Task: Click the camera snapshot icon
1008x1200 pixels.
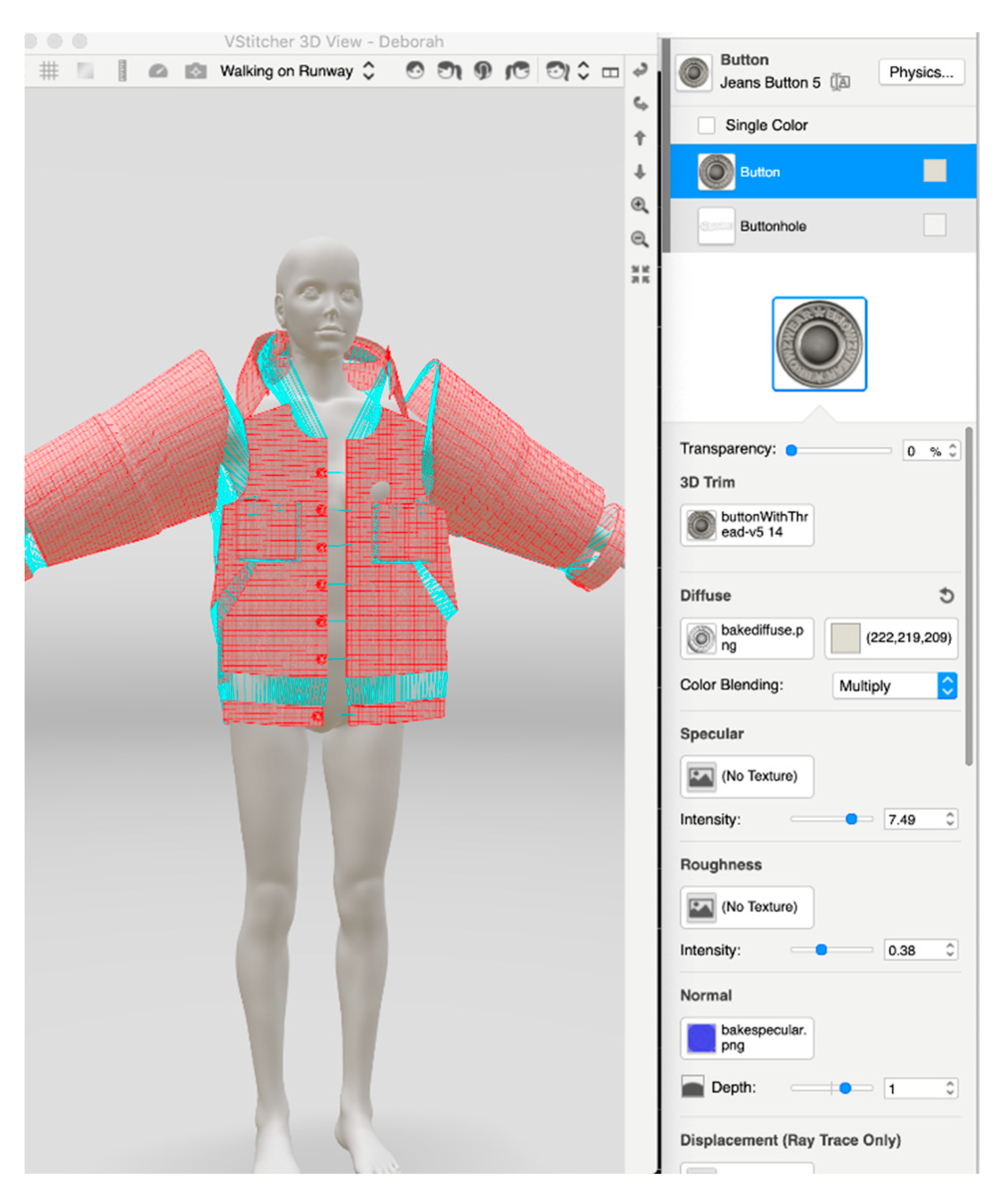Action: pos(196,71)
